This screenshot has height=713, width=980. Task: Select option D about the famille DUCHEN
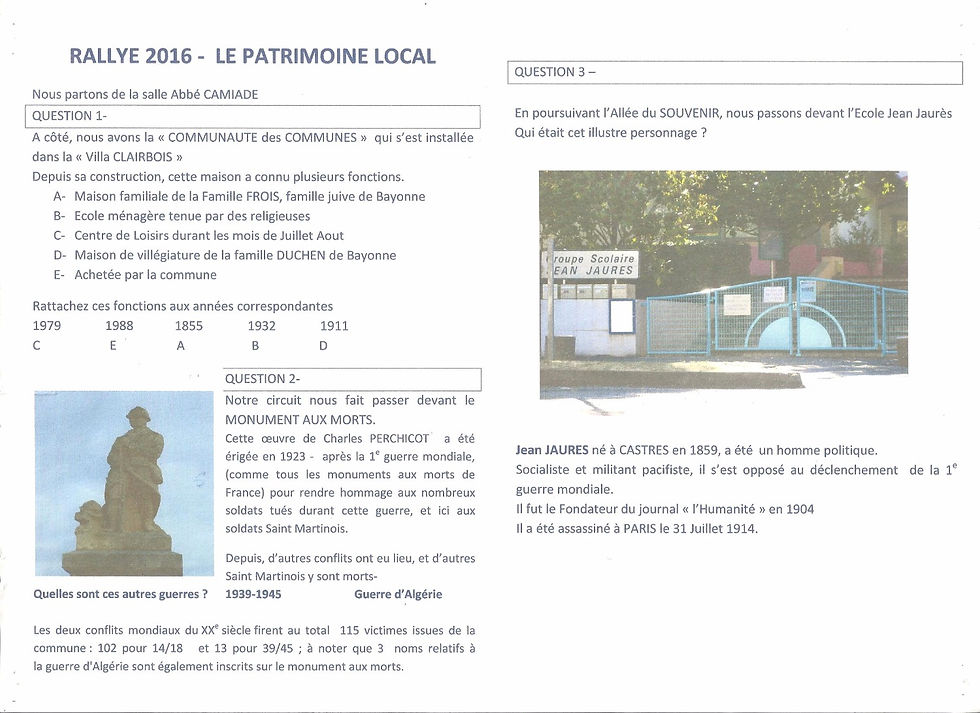pyautogui.click(x=225, y=255)
